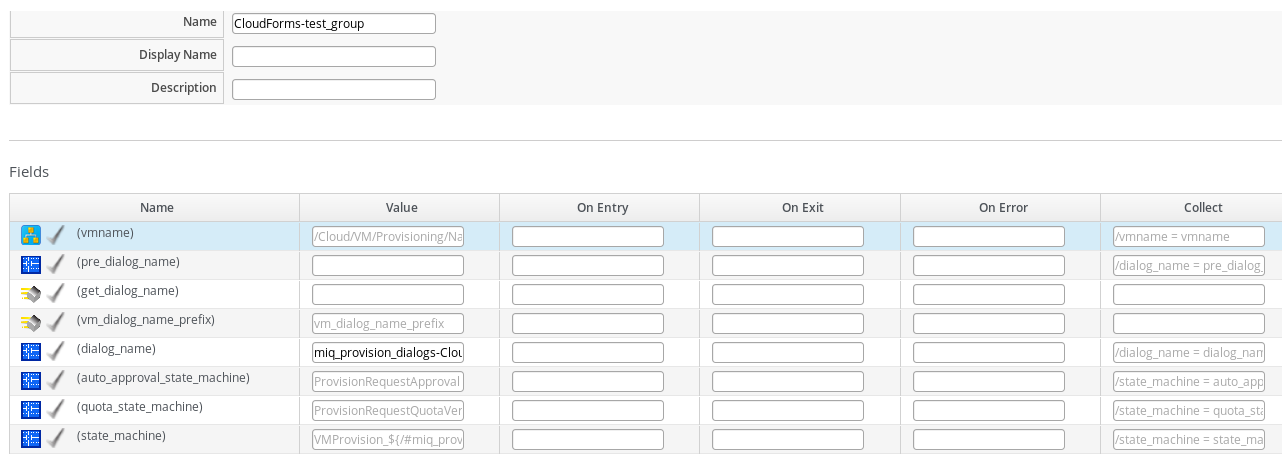The image size is (1282, 463).
Task: Click the method icon beside get_dialog_name
Action: 31,294
